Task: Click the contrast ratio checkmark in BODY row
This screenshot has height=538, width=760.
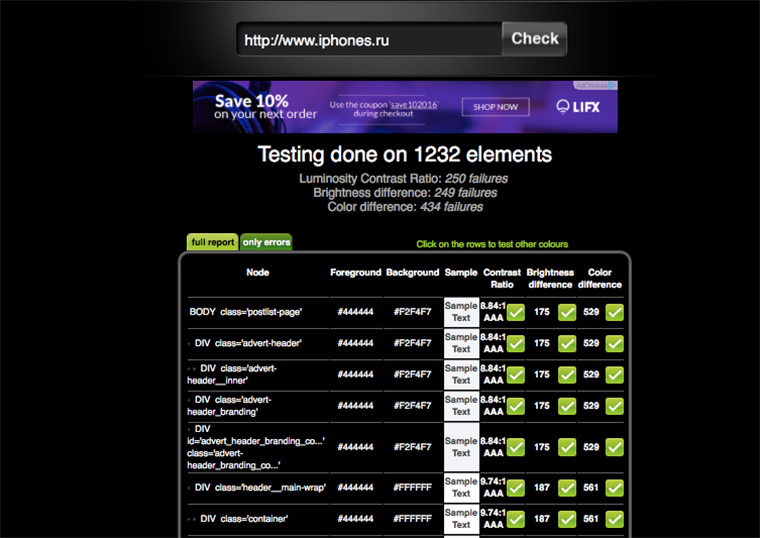Action: (x=516, y=312)
